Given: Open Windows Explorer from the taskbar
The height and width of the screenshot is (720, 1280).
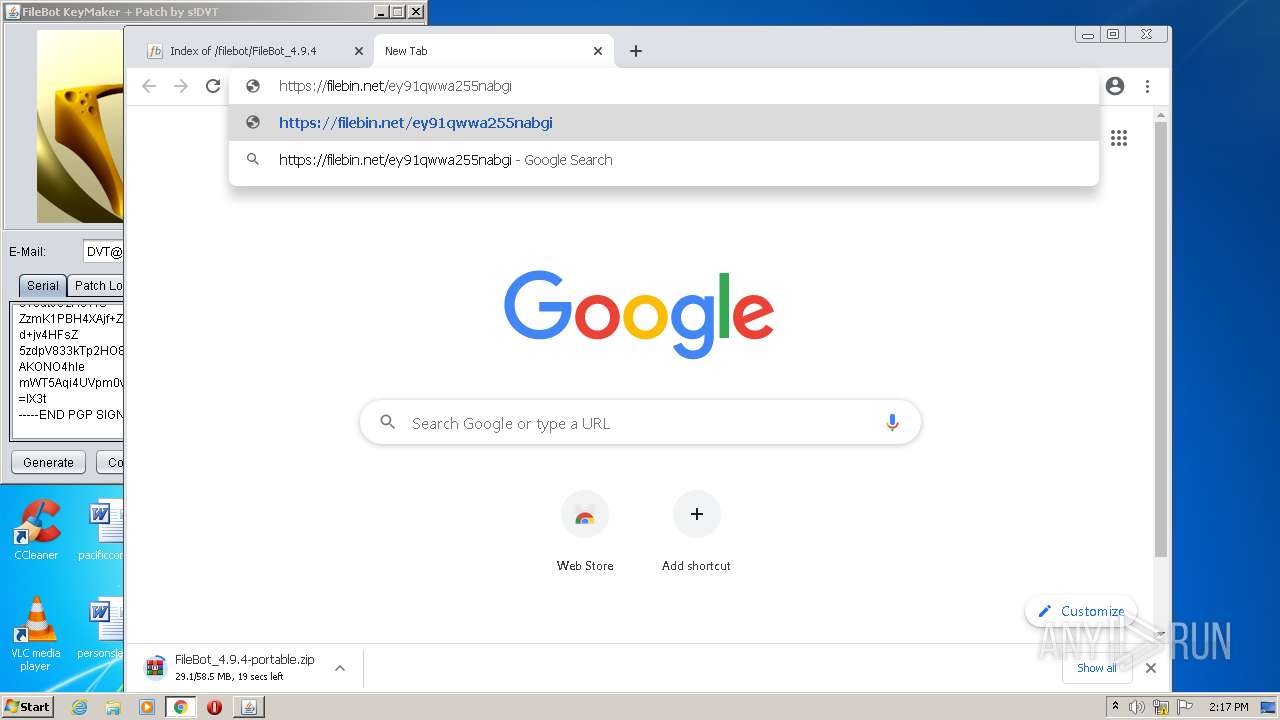Looking at the screenshot, I should (113, 707).
